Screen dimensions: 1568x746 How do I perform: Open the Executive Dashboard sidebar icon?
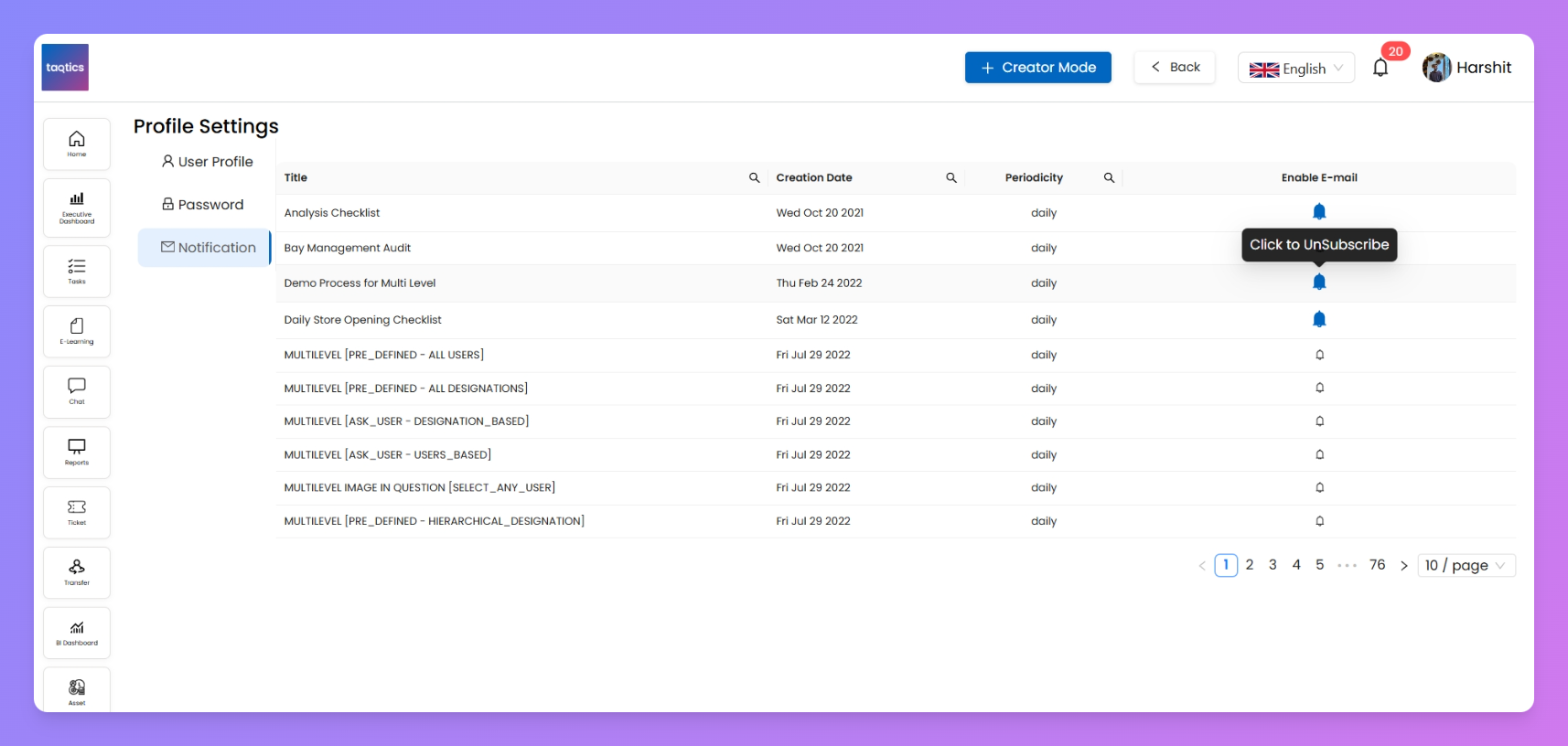click(77, 208)
